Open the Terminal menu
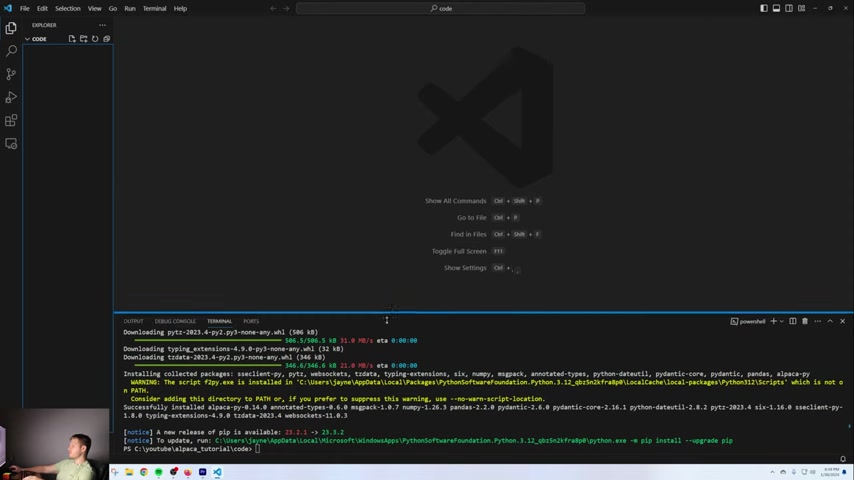854x480 pixels. click(154, 8)
